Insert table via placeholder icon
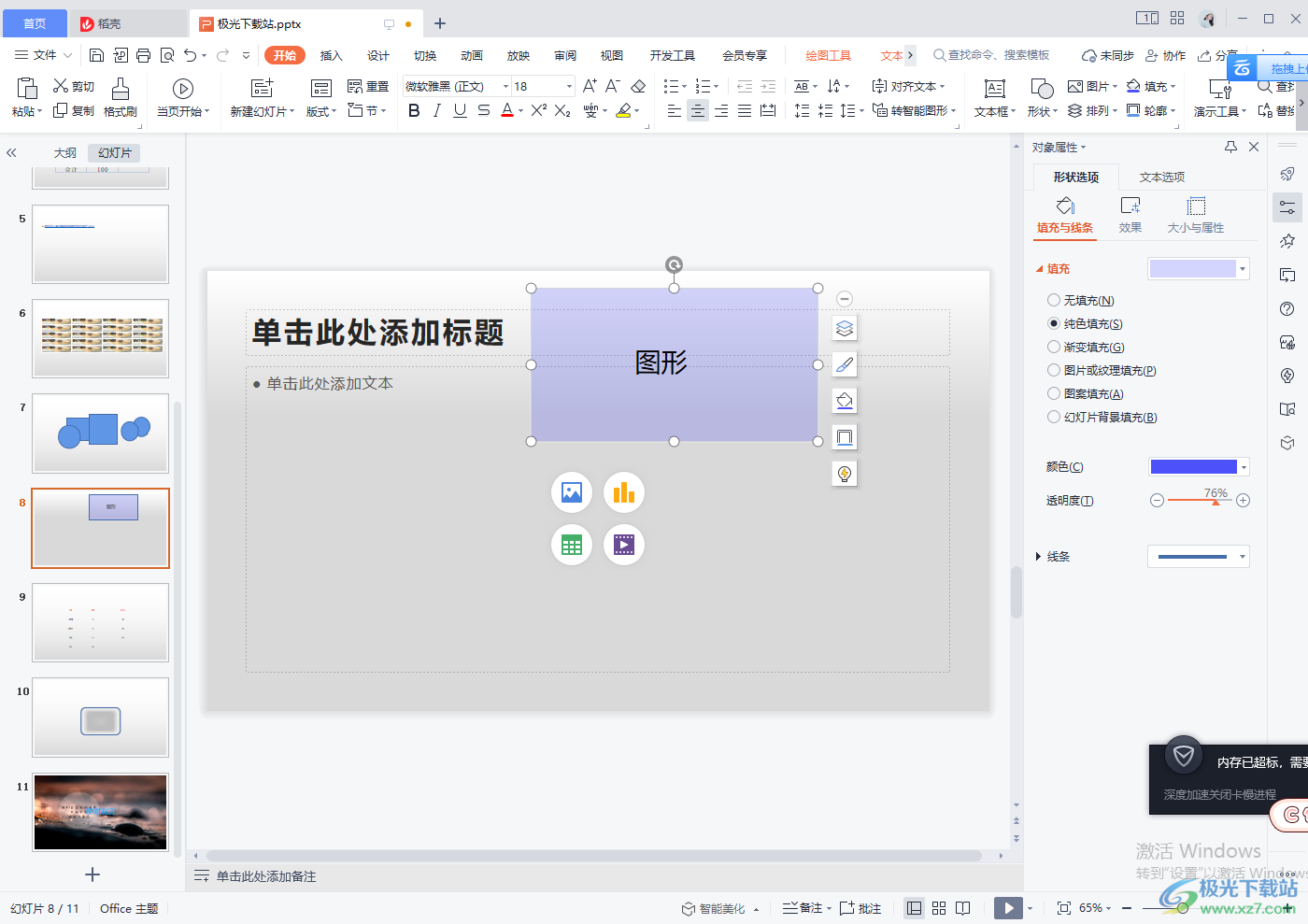The width and height of the screenshot is (1308, 924). [572, 545]
